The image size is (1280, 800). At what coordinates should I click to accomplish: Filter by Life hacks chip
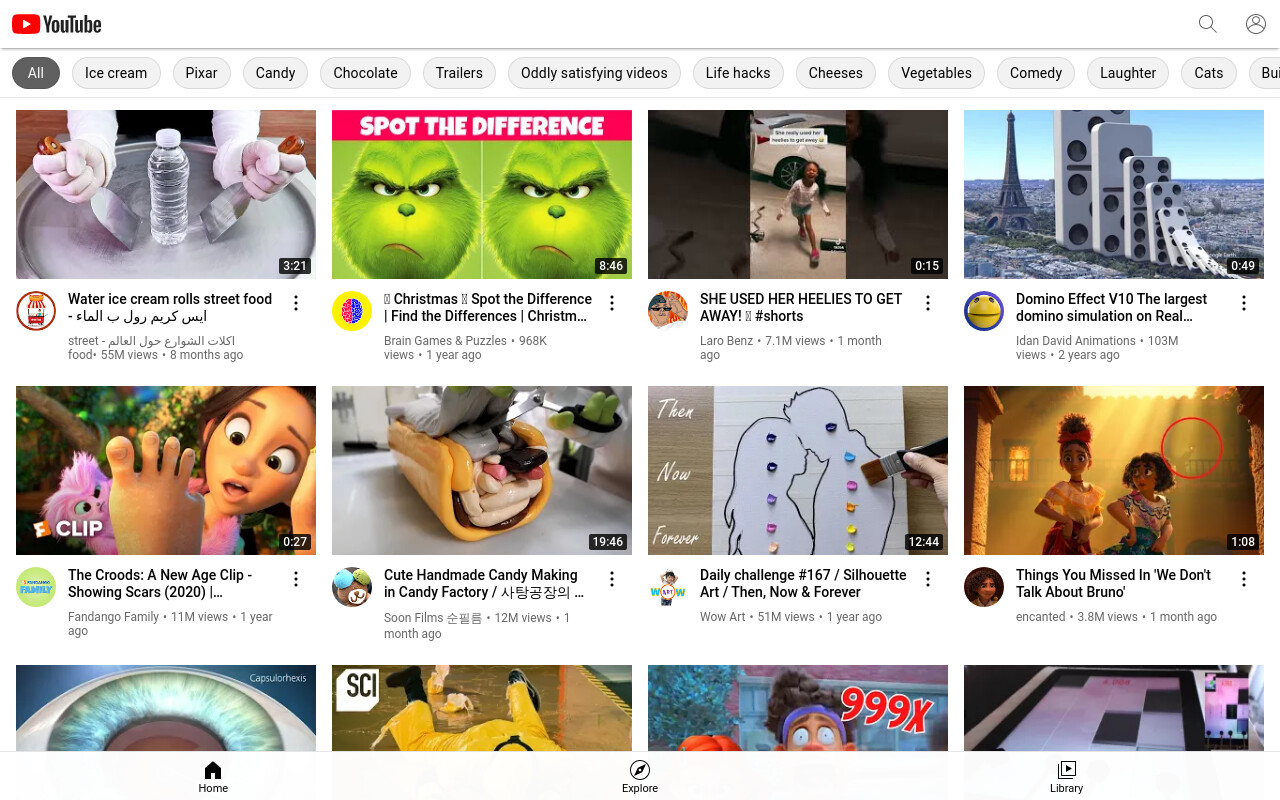coord(738,73)
